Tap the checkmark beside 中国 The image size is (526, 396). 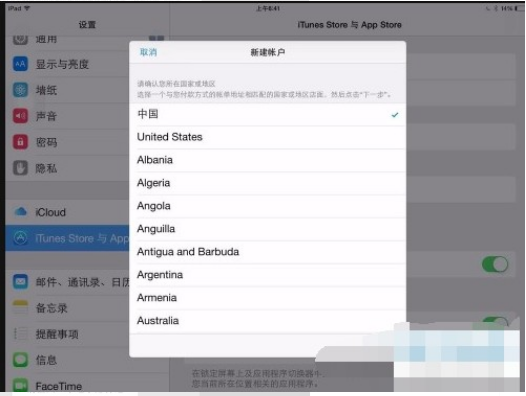pos(395,115)
